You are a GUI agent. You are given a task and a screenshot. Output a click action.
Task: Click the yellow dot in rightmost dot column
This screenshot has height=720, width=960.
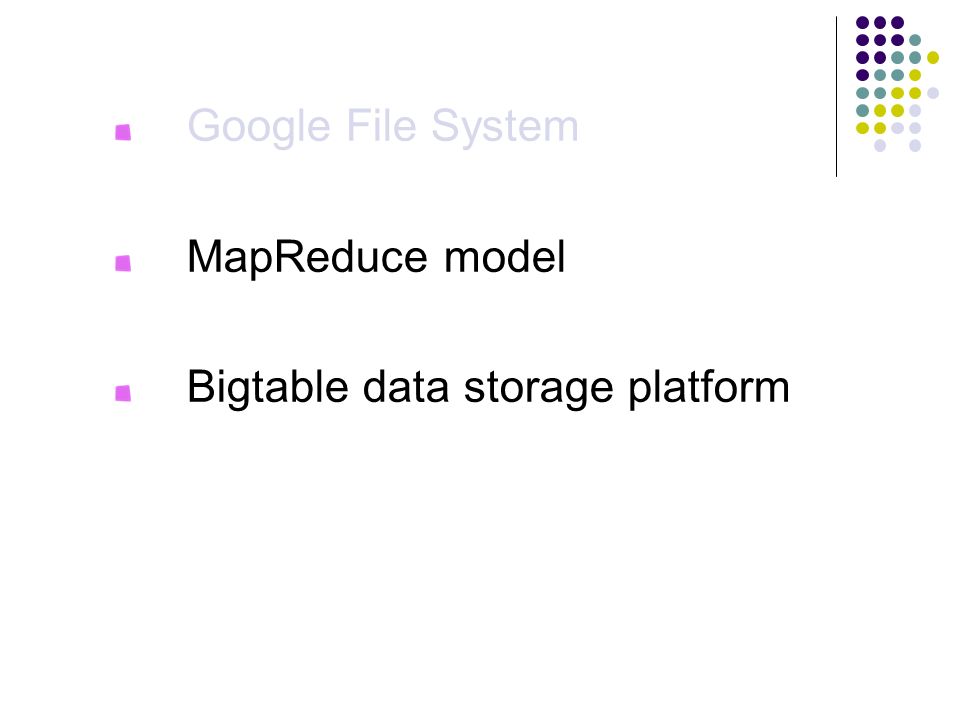coord(933,58)
